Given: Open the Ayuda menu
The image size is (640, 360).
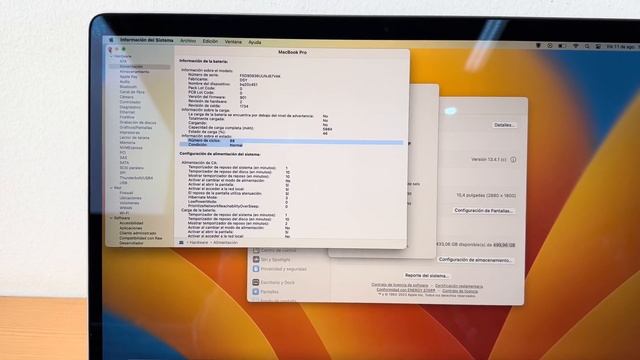Looking at the screenshot, I should [255, 42].
